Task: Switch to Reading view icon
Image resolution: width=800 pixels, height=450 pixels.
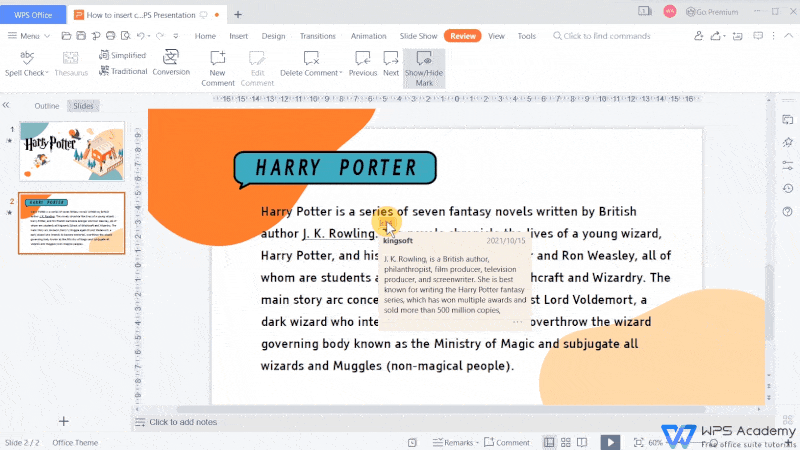Action: (582, 442)
